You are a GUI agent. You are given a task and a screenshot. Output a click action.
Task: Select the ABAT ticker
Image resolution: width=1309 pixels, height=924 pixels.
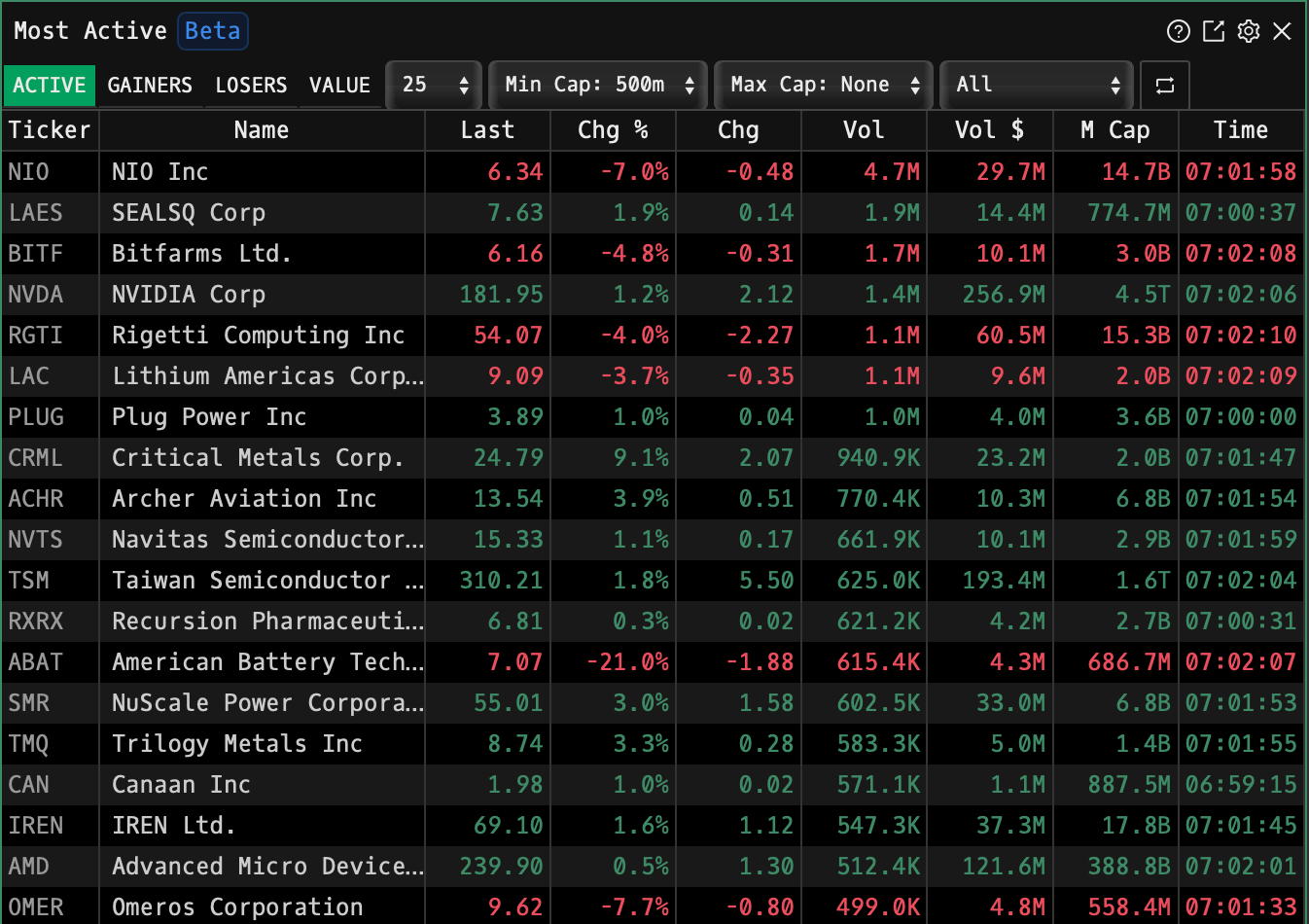point(36,662)
